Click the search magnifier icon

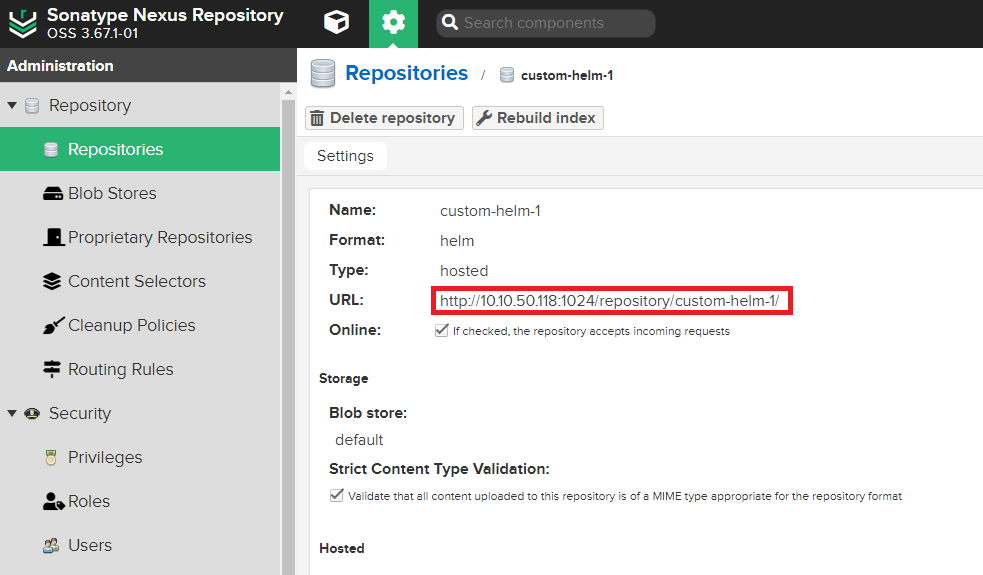click(449, 23)
